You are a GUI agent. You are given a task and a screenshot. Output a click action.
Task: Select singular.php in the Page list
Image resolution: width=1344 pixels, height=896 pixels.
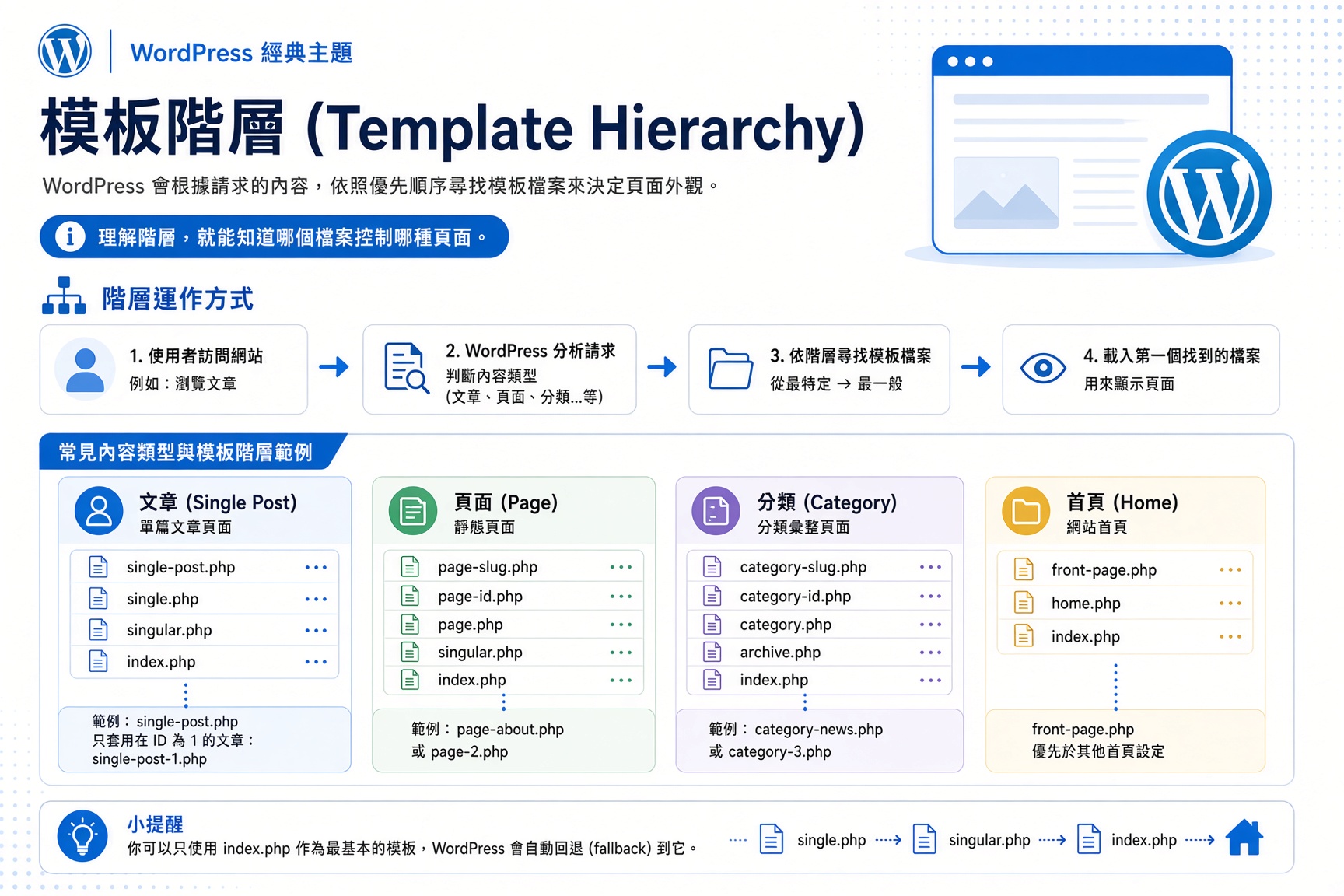point(480,652)
